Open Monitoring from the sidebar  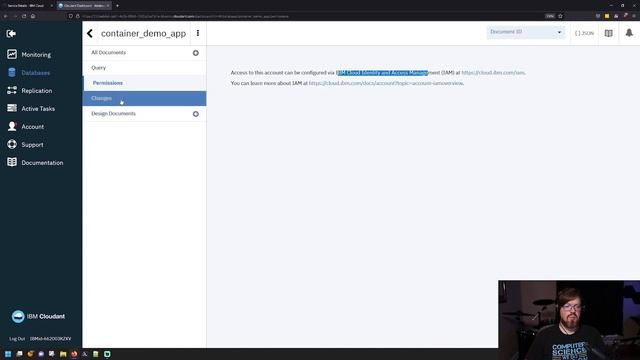click(36, 55)
